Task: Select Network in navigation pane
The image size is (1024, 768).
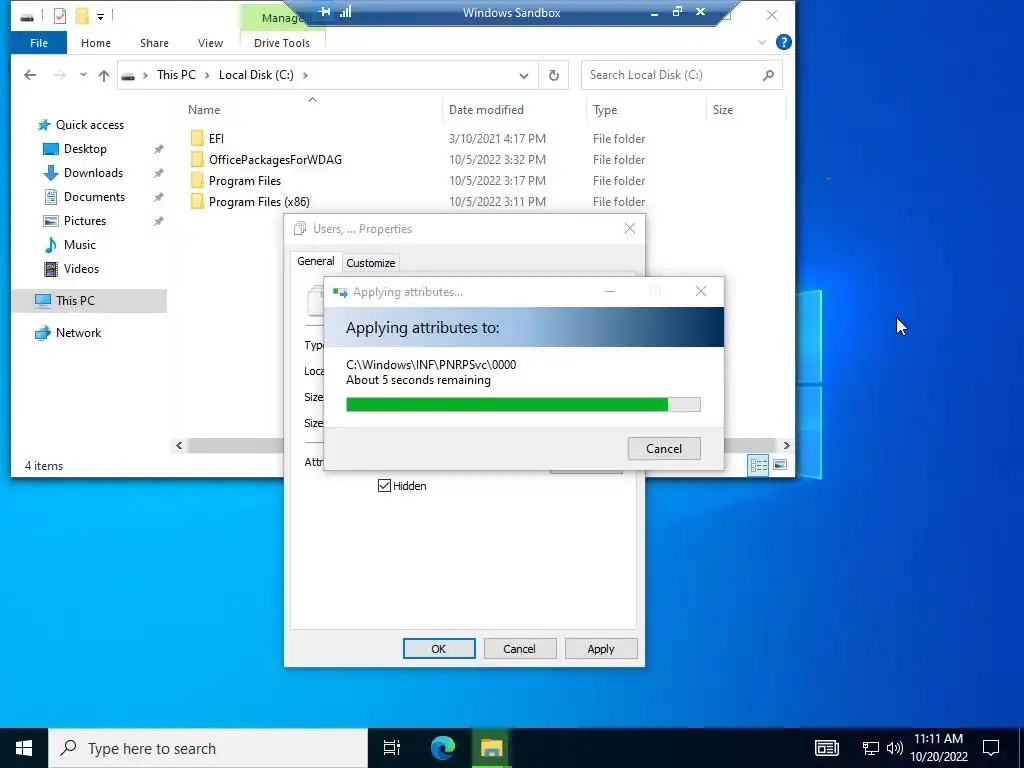Action: point(78,333)
